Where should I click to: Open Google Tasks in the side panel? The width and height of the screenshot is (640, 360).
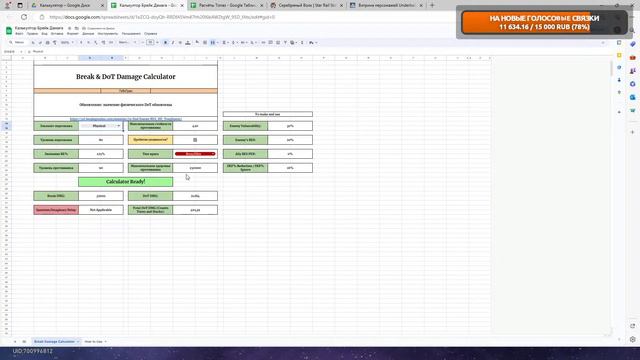(x=619, y=67)
